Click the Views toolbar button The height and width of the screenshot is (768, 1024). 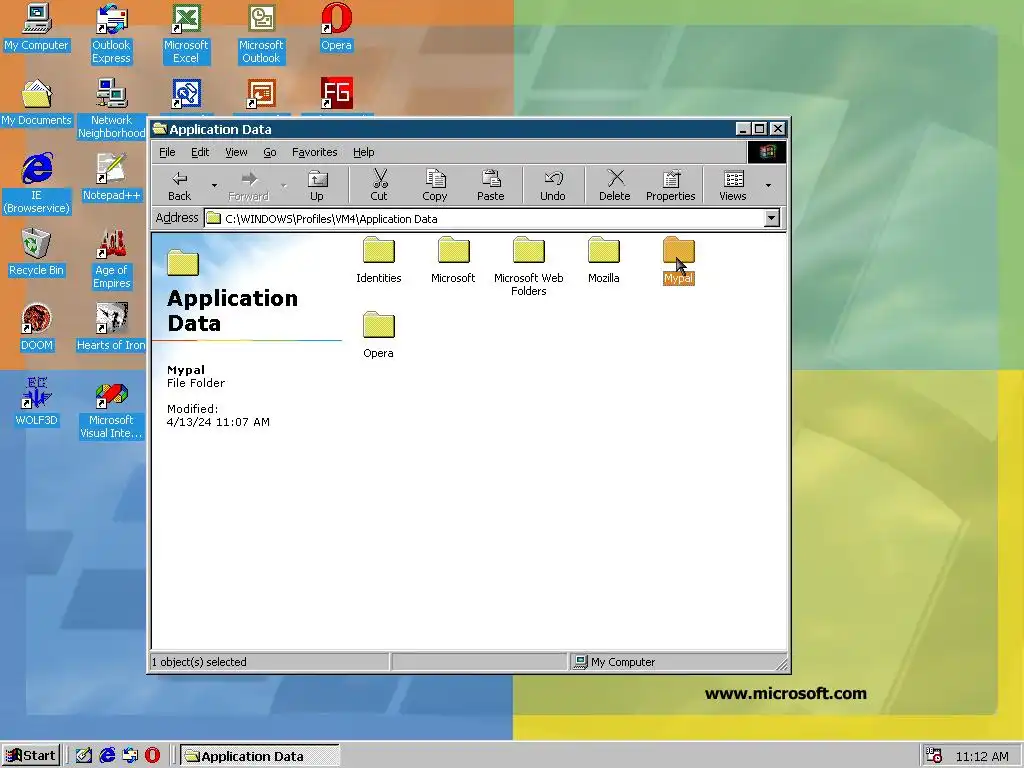coord(733,185)
